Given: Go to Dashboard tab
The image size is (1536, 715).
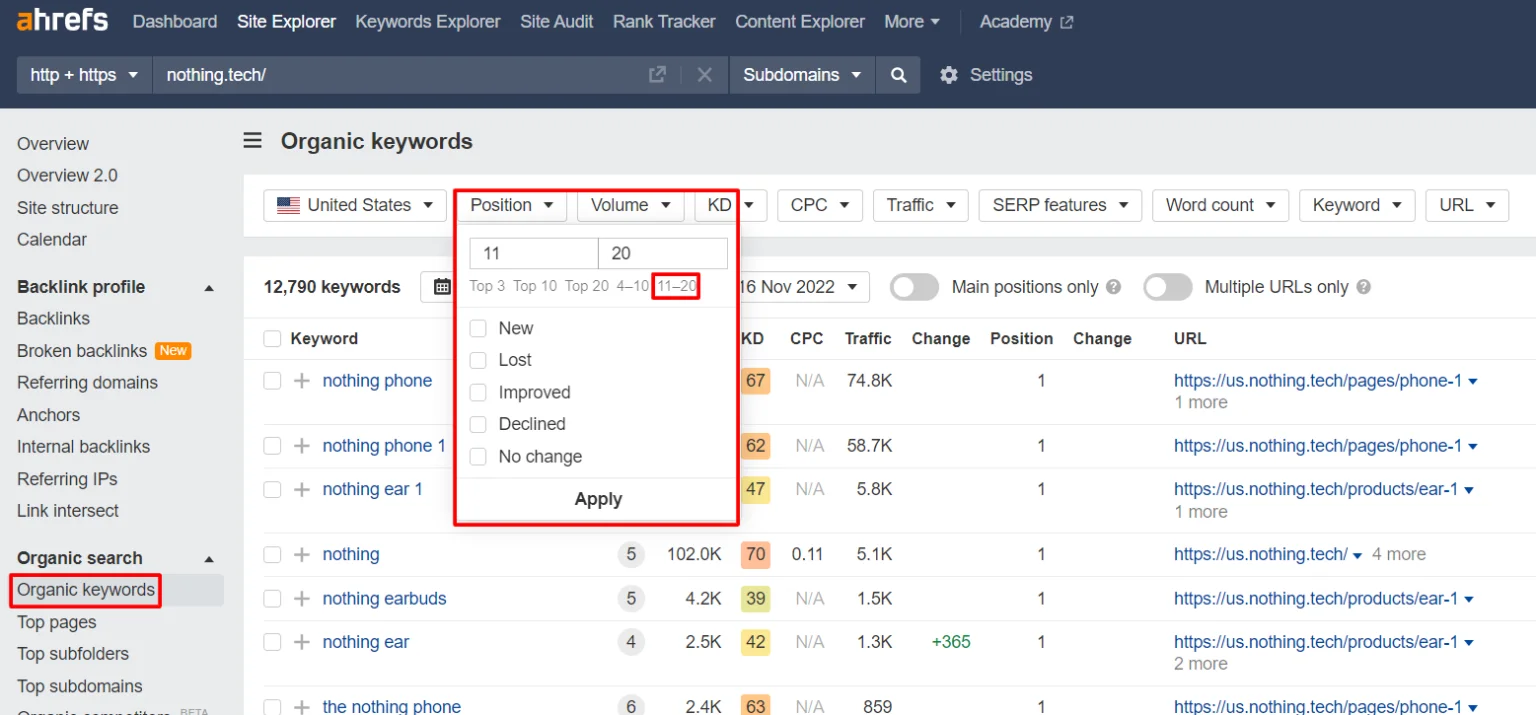Looking at the screenshot, I should (x=175, y=21).
